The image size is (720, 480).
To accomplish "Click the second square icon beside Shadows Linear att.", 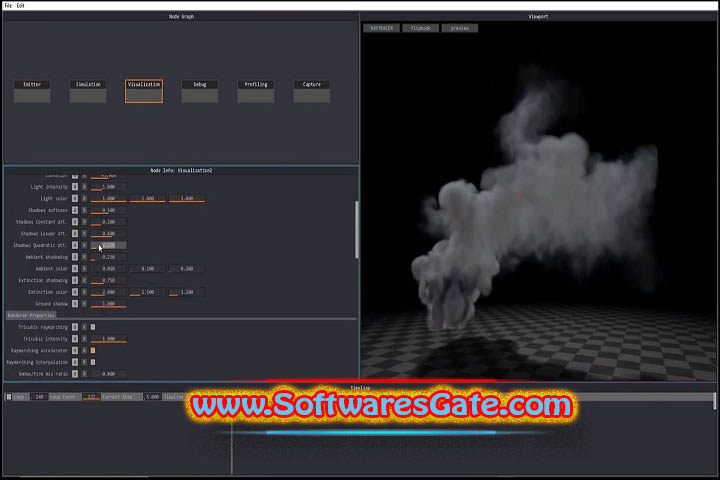I will 84,234.
